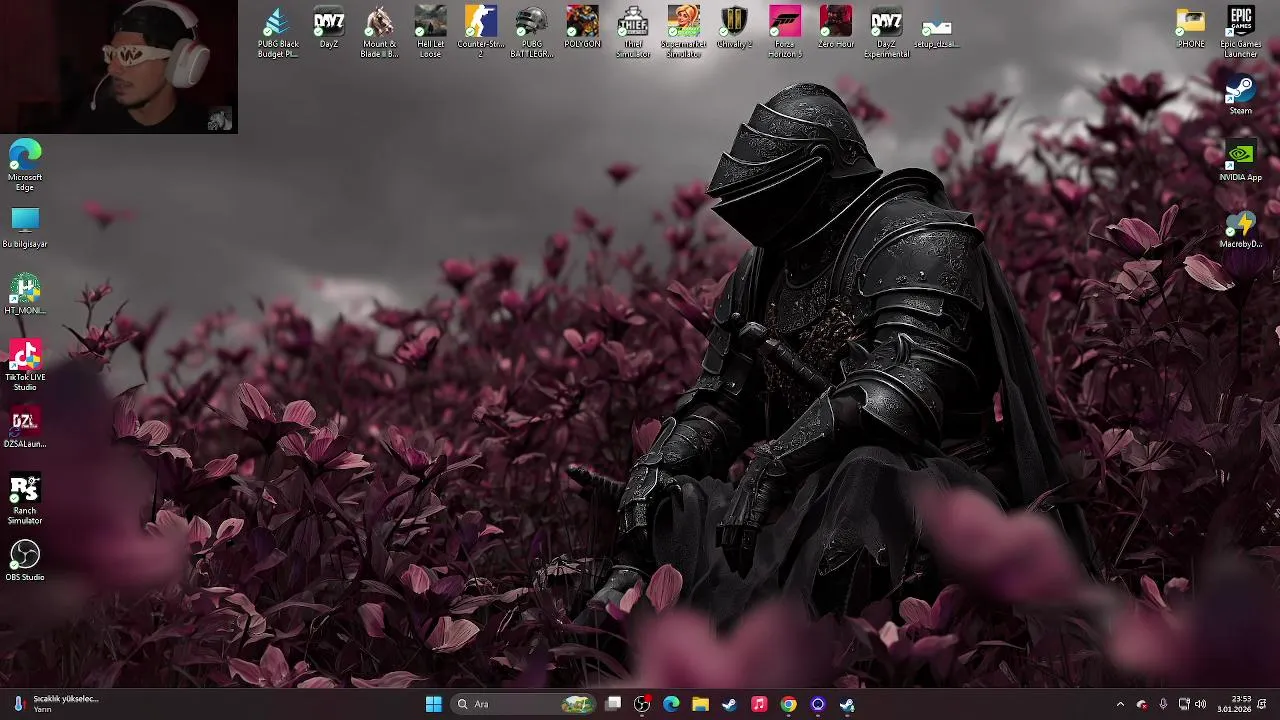The width and height of the screenshot is (1280, 720).
Task: Select the DayZ desktop shortcut
Action: [328, 28]
